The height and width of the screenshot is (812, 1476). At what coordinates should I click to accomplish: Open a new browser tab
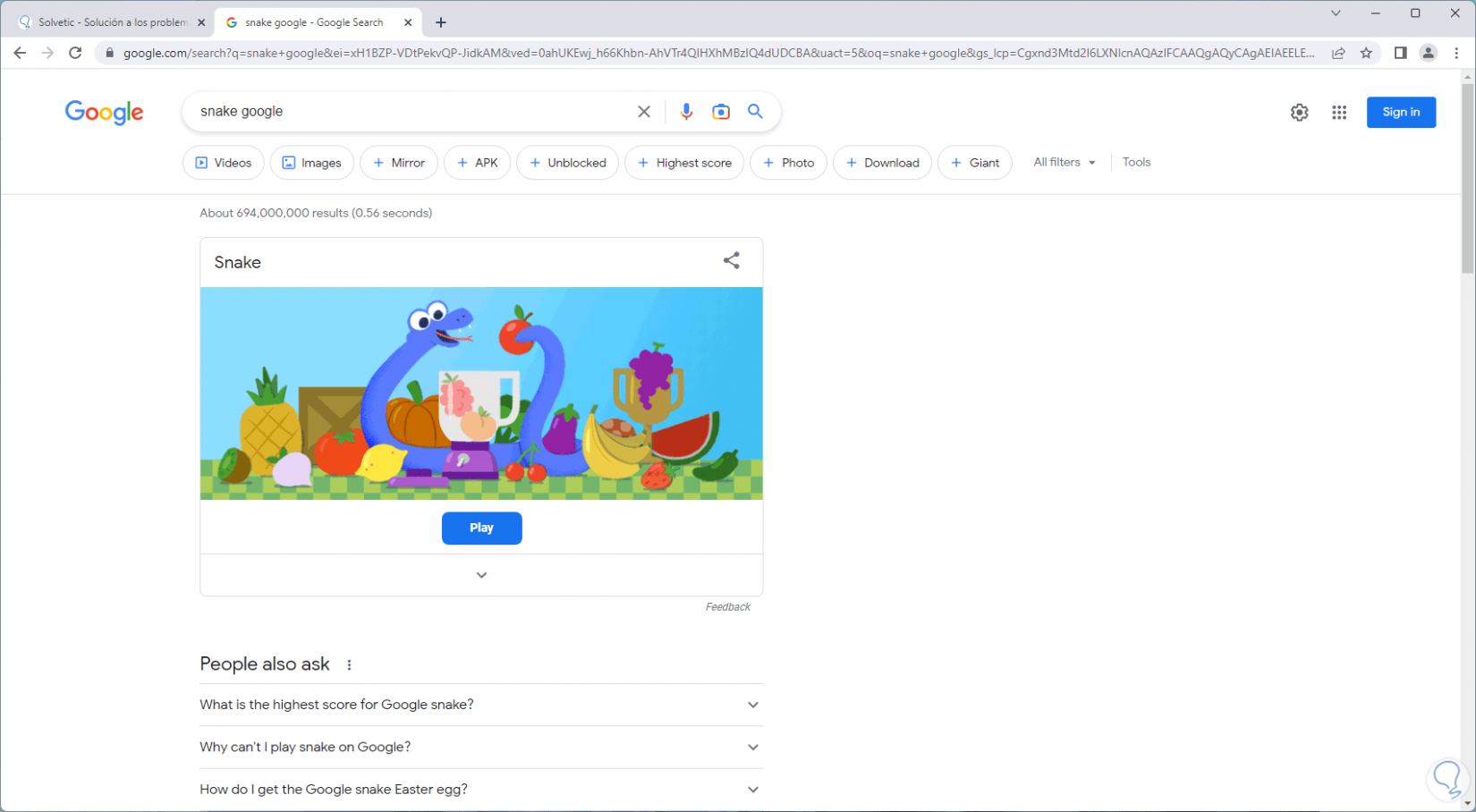coord(441,22)
